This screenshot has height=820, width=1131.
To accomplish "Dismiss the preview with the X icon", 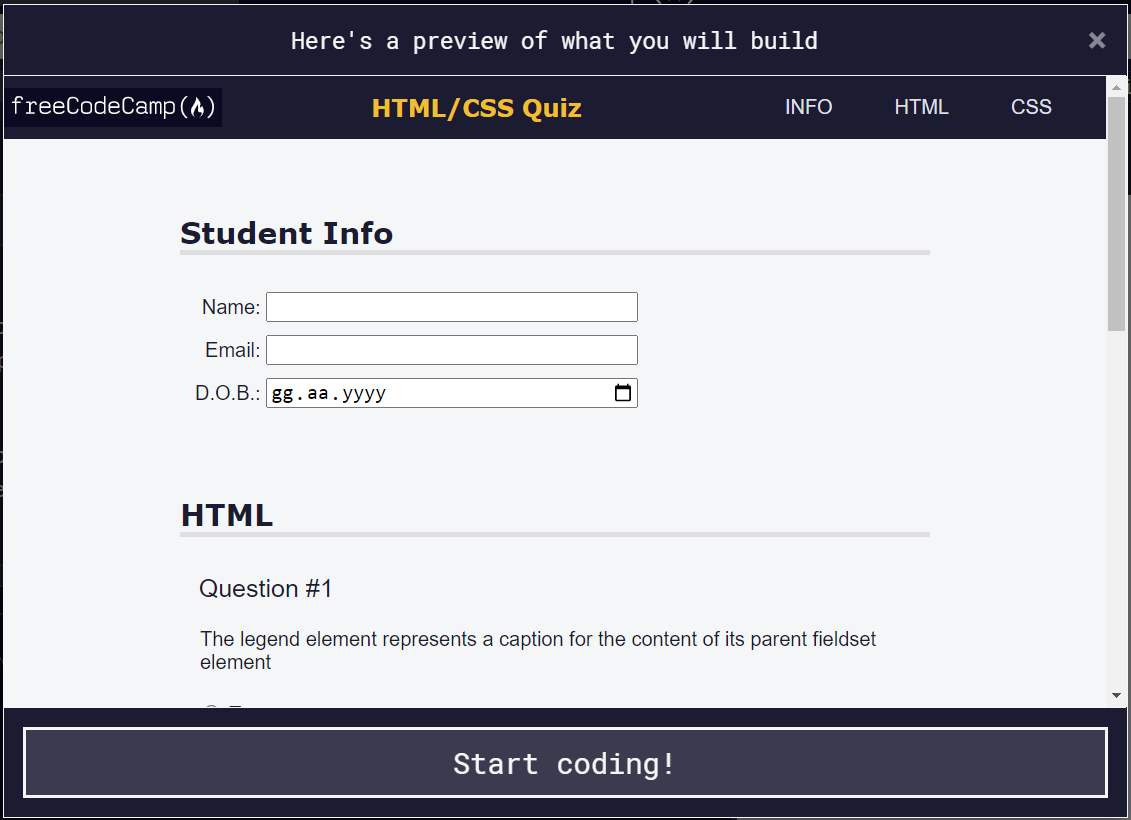I will (x=1097, y=40).
